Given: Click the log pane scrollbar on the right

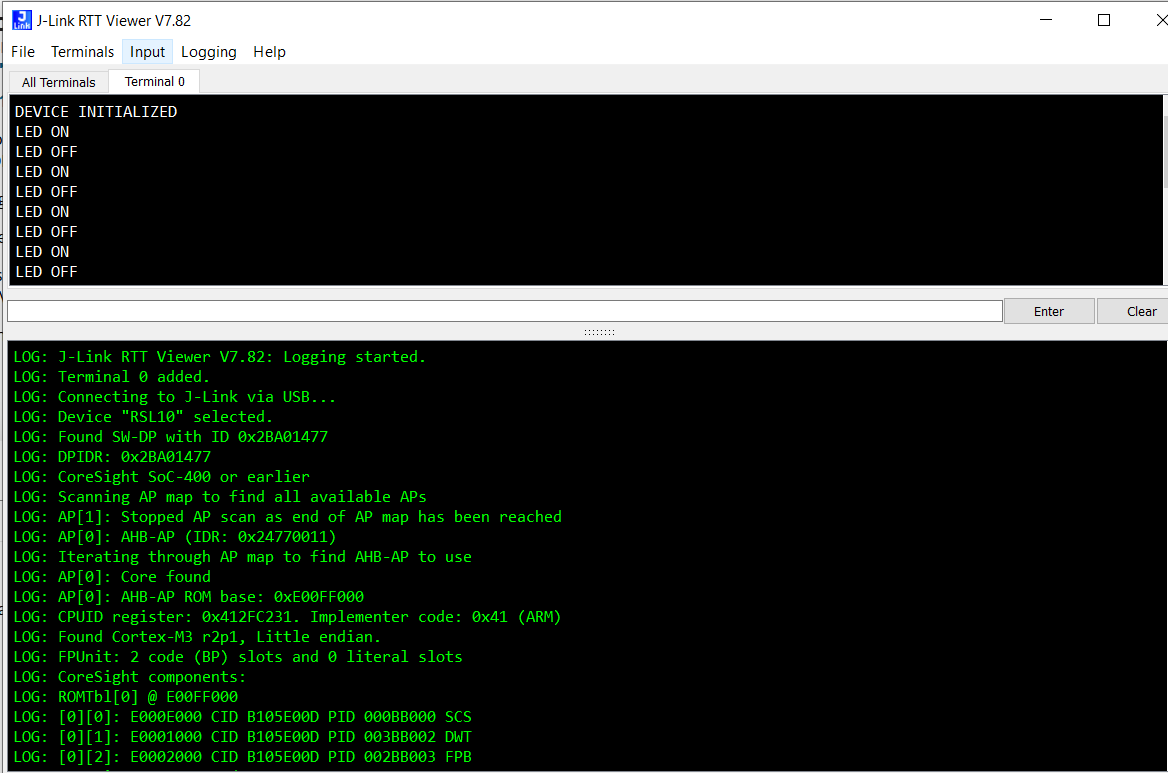Looking at the screenshot, I should (1163, 550).
